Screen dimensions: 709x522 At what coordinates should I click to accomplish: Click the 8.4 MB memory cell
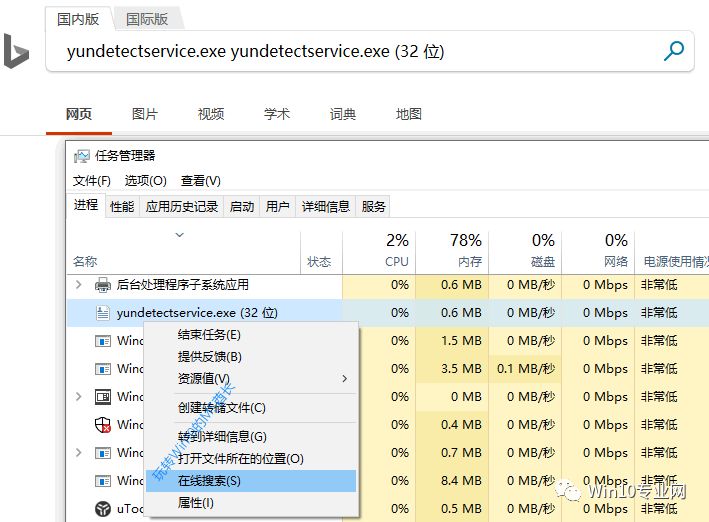coord(452,481)
